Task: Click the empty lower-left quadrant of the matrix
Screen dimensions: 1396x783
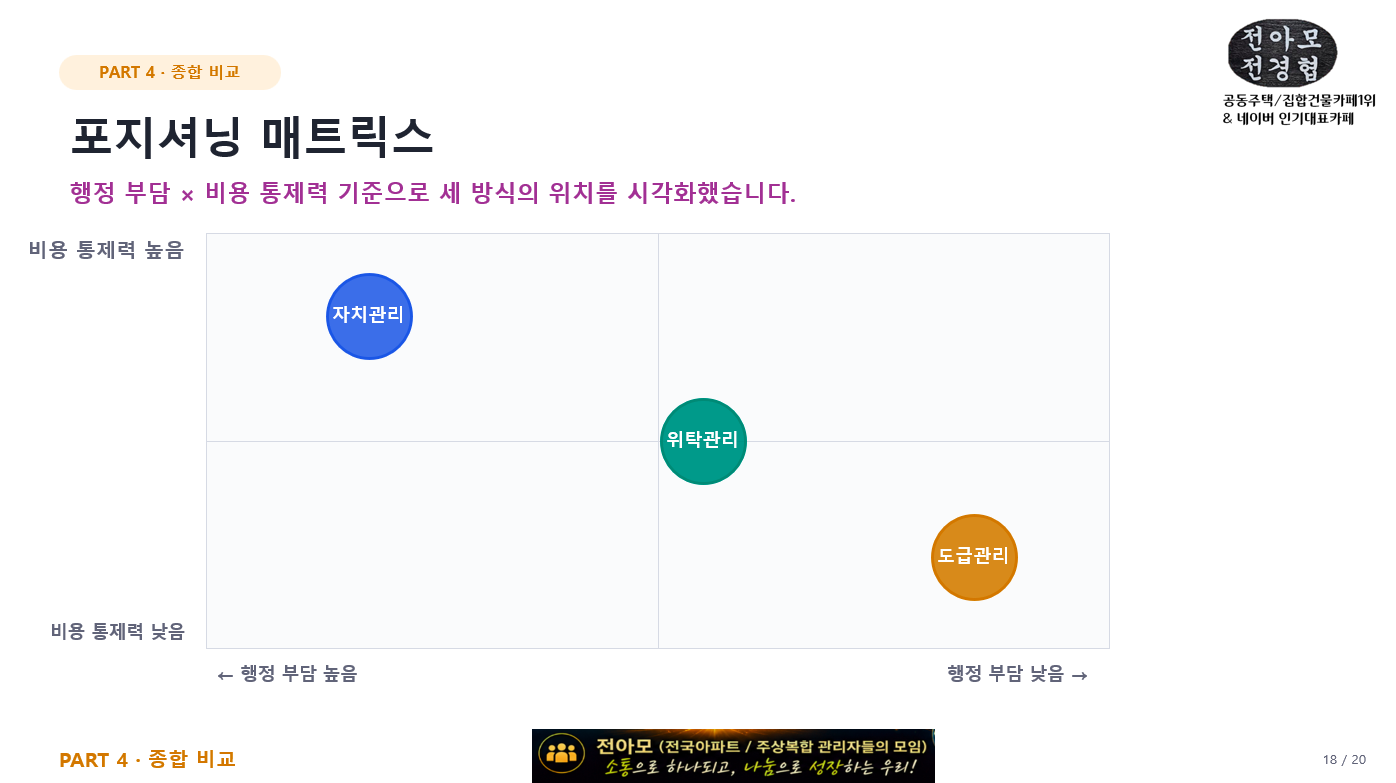Action: 432,544
